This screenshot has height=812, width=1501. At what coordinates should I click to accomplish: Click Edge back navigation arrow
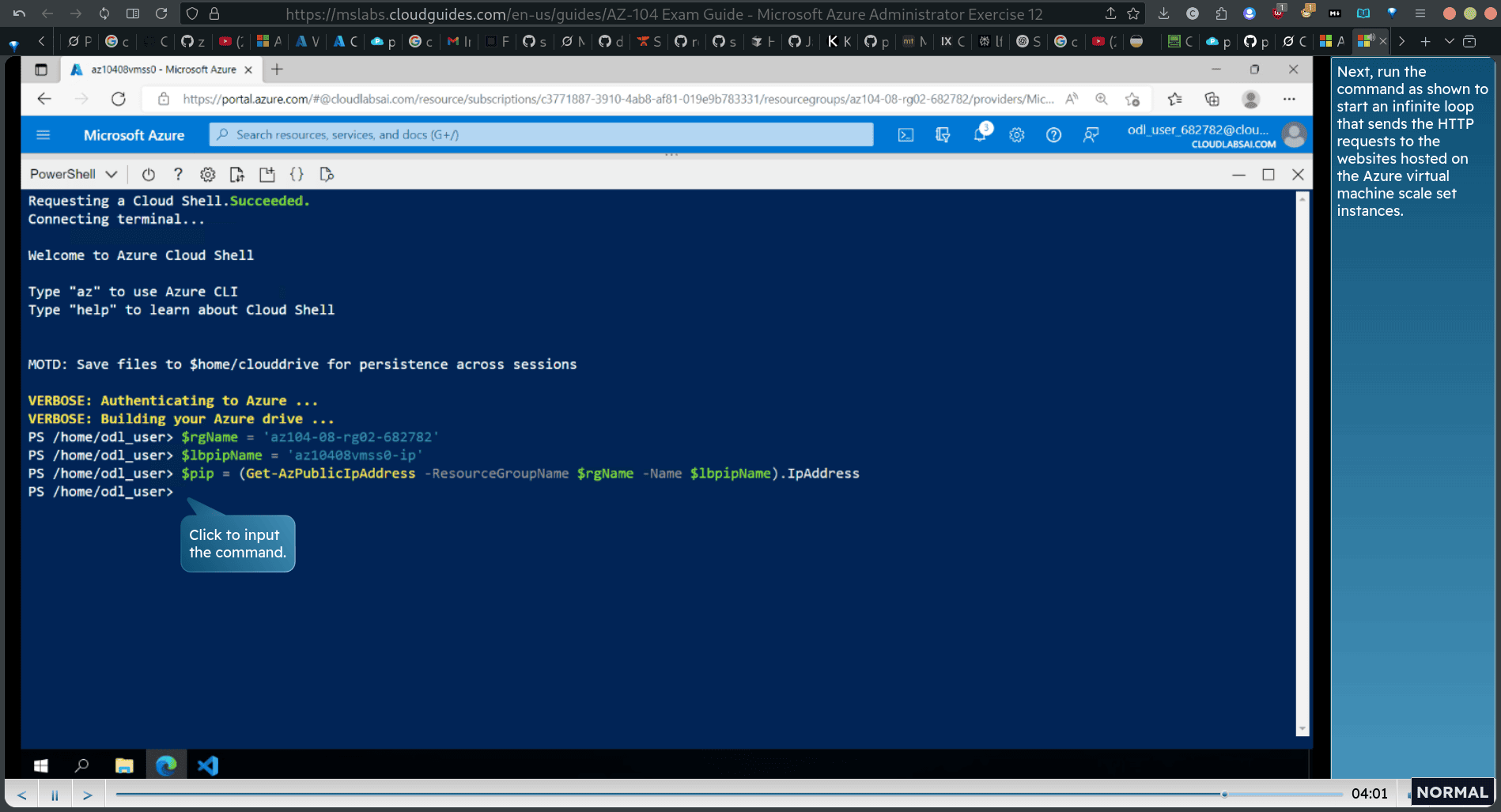[44, 99]
